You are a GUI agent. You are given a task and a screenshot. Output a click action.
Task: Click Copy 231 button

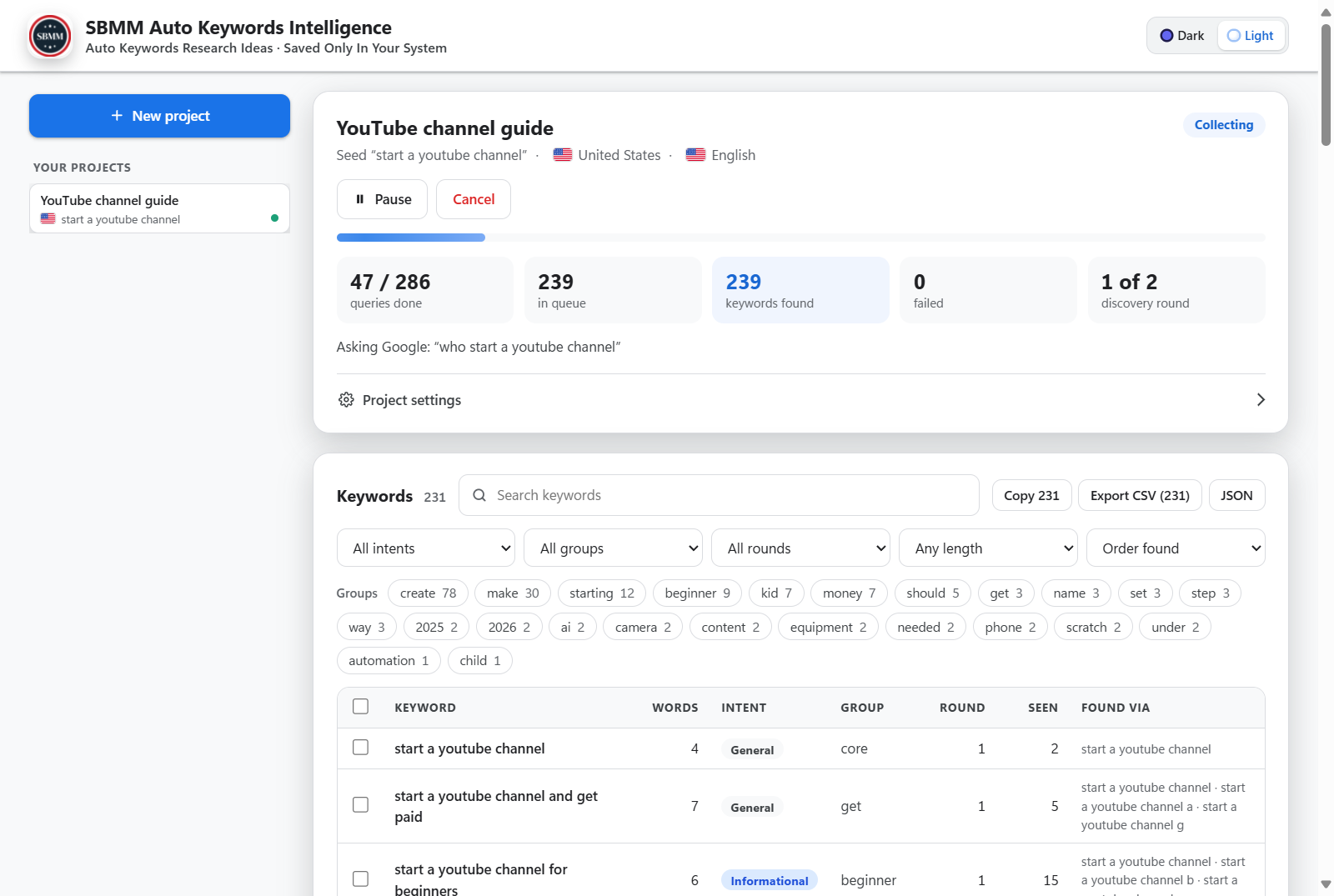(x=1031, y=495)
